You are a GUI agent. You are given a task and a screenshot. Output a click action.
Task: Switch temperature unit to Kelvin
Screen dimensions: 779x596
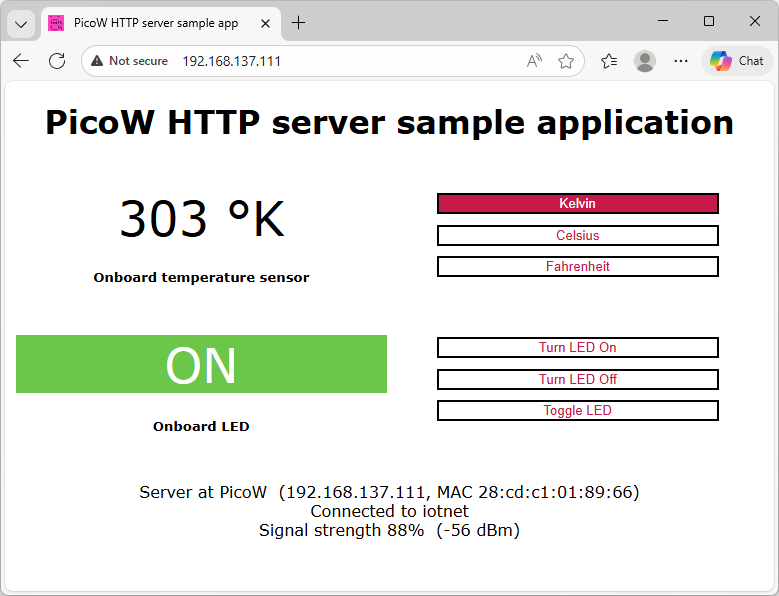[577, 204]
